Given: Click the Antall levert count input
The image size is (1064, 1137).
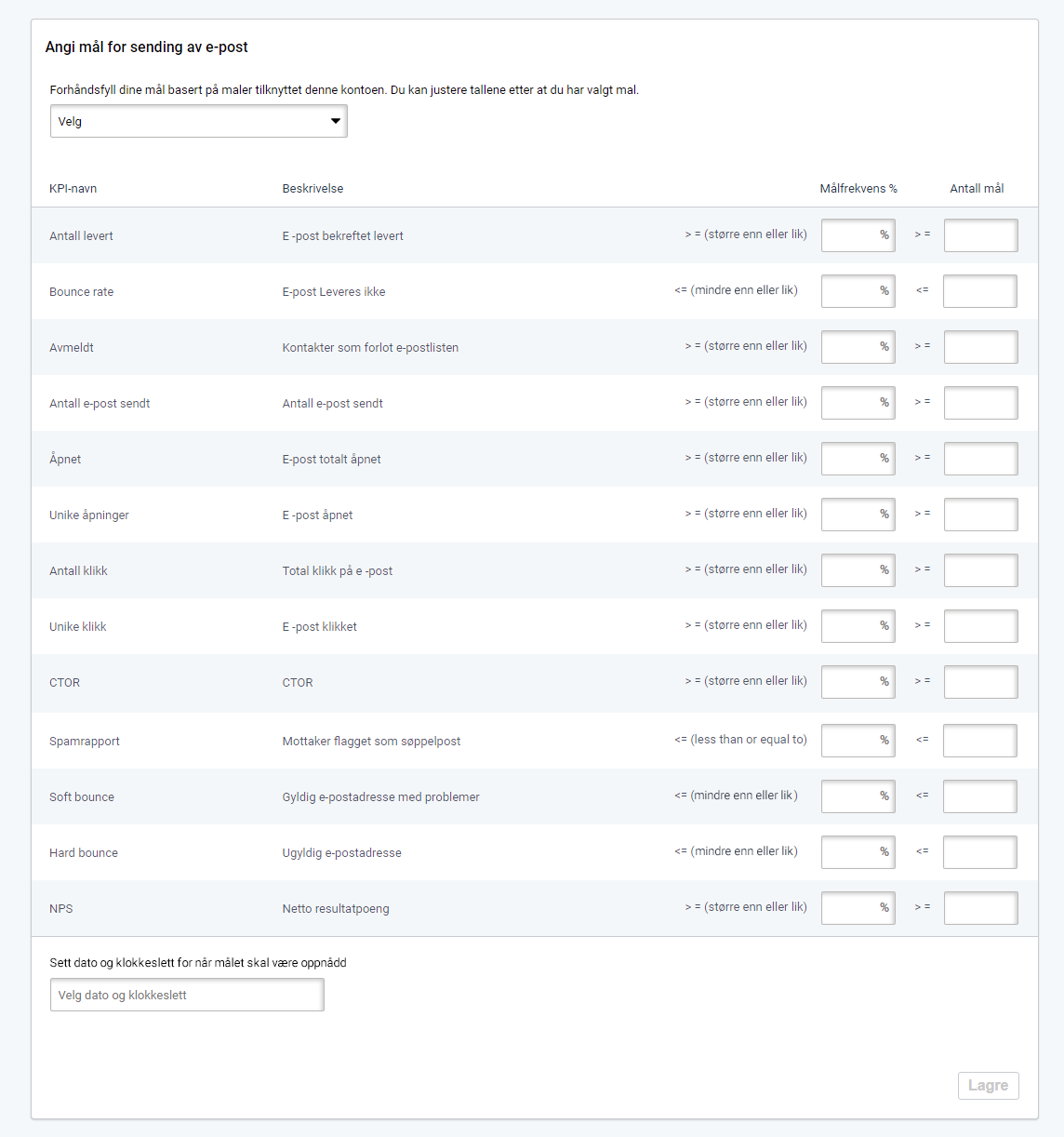Looking at the screenshot, I should 980,235.
